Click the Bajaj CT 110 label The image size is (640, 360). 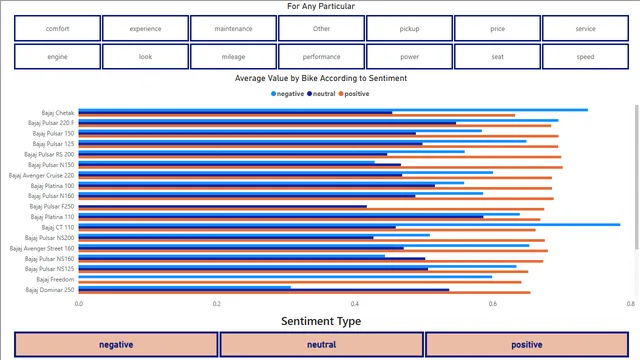58,227
